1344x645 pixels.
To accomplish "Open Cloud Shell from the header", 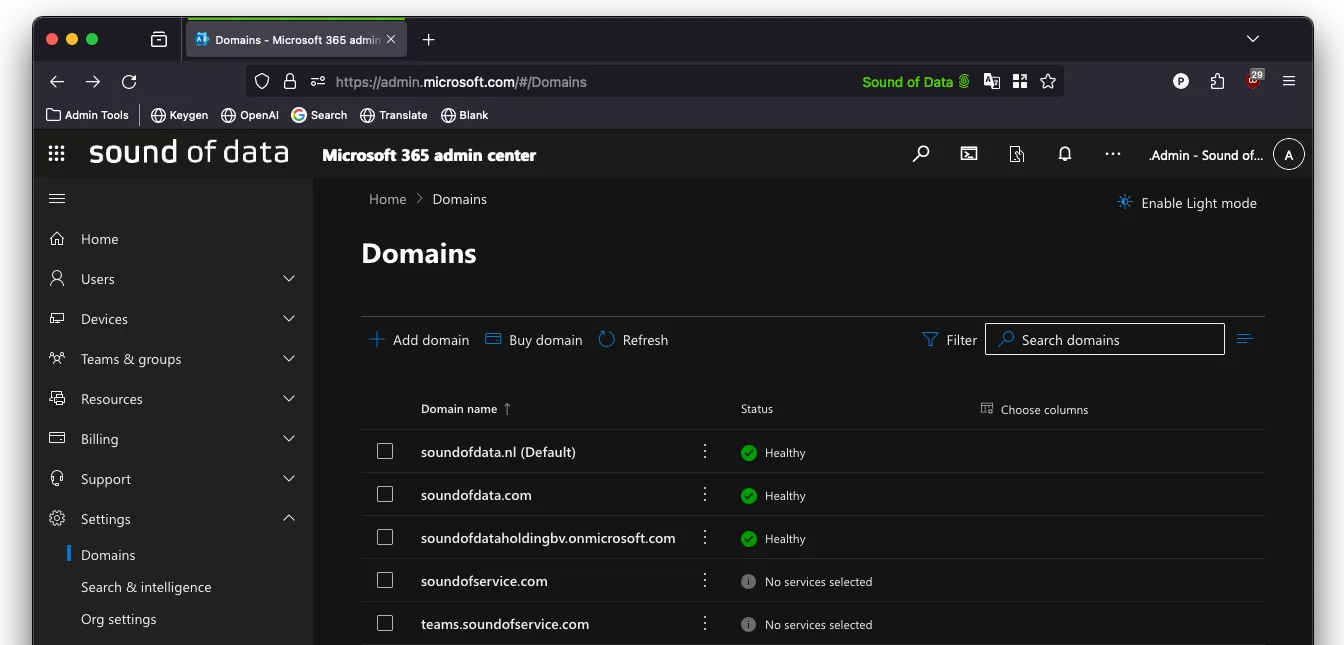I will point(969,154).
